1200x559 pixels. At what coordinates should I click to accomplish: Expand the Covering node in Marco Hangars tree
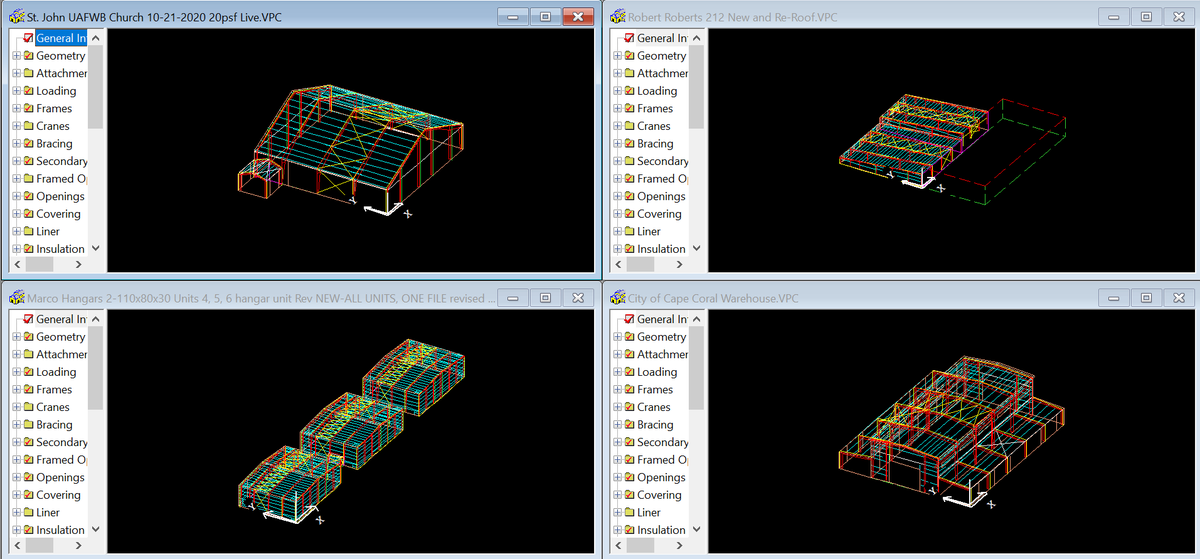click(x=16, y=495)
